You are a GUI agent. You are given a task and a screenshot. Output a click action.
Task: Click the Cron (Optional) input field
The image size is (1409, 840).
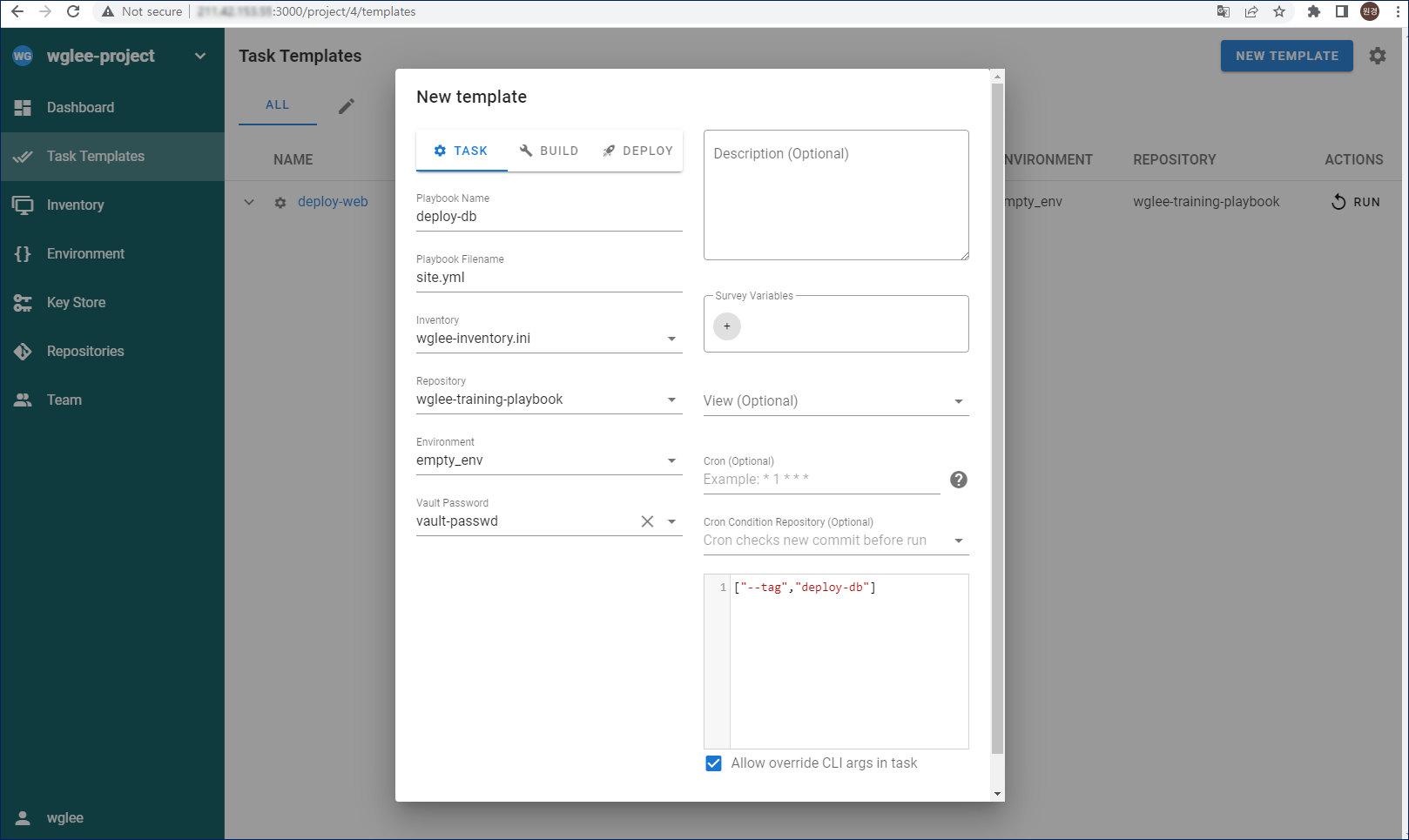click(x=821, y=480)
